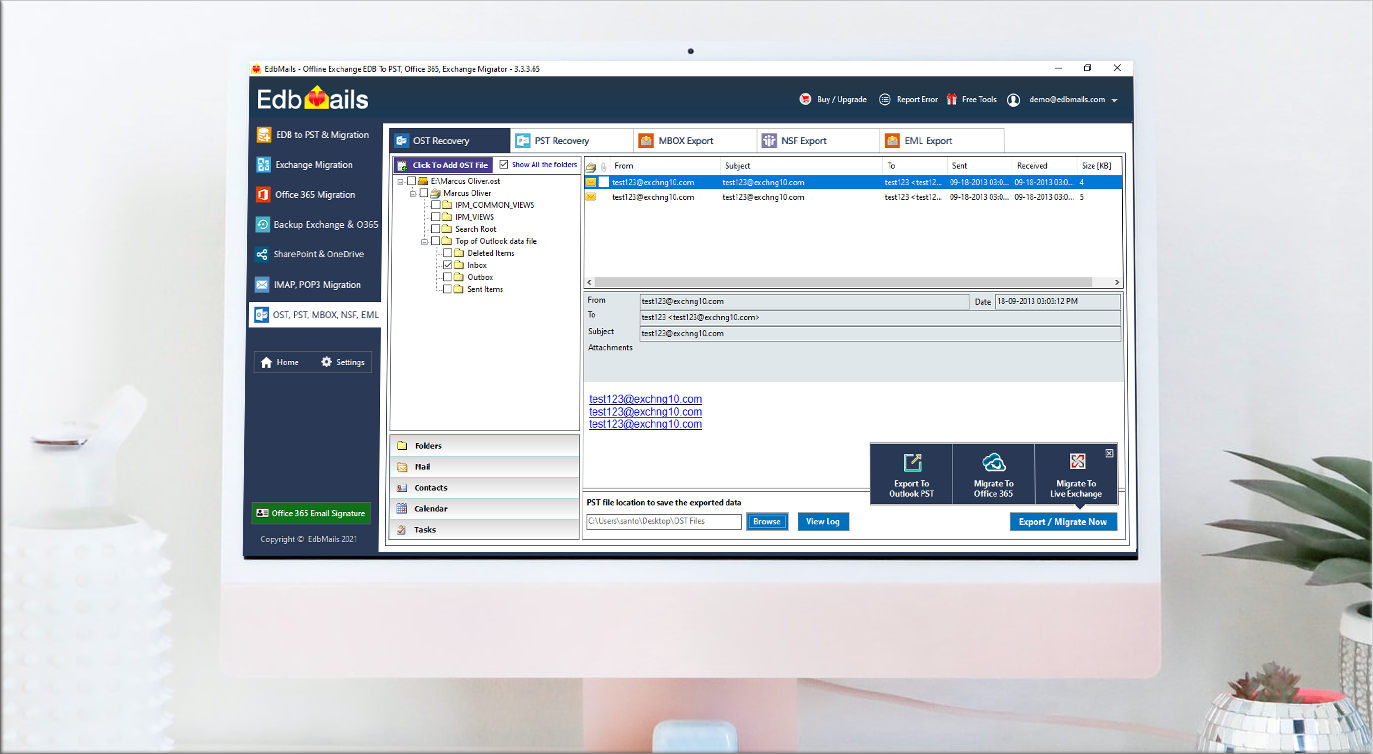Collapse Top of Outlook data file node

(424, 241)
